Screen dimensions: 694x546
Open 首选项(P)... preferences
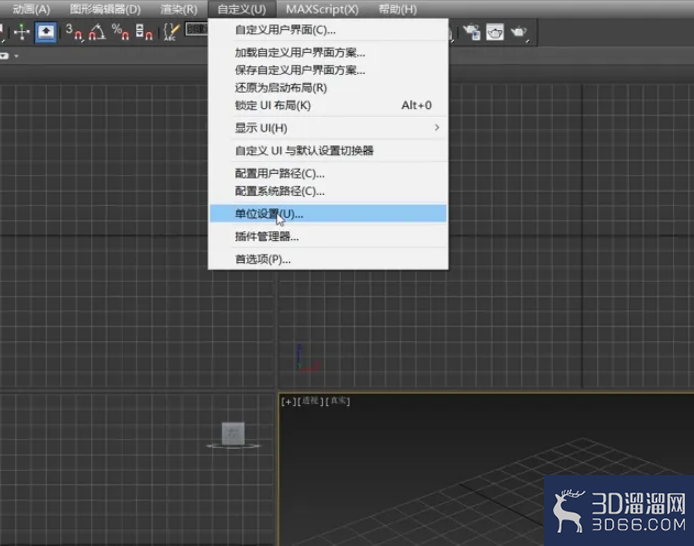pyautogui.click(x=328, y=259)
